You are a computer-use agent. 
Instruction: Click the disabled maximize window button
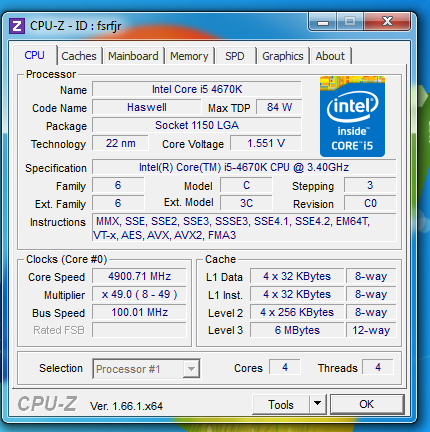coord(350,22)
